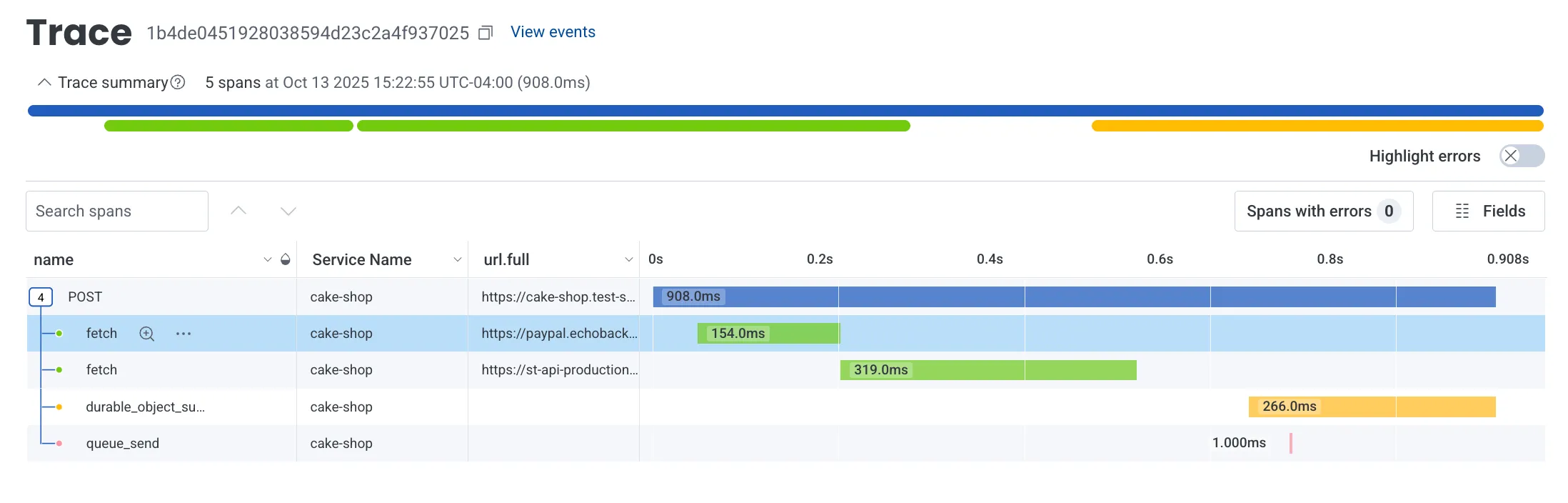
Task: Collapse the POST span's 4 children
Action: 41,297
